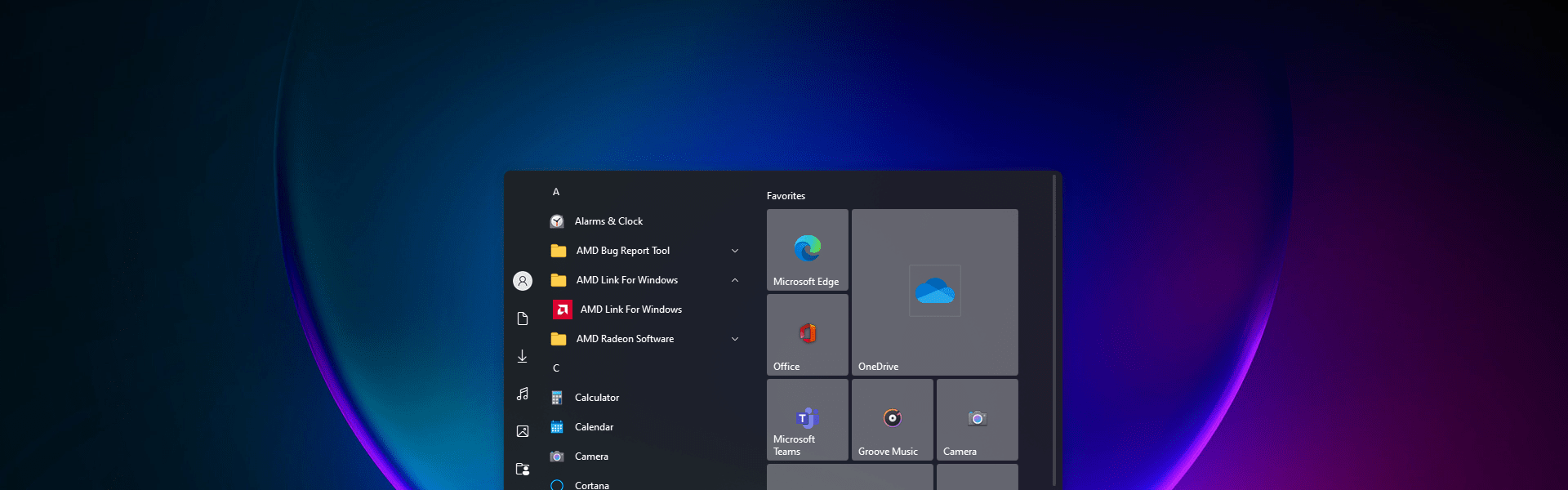Expand the AMD Radeon Software folder chevron
The image size is (1568, 490).
(735, 339)
